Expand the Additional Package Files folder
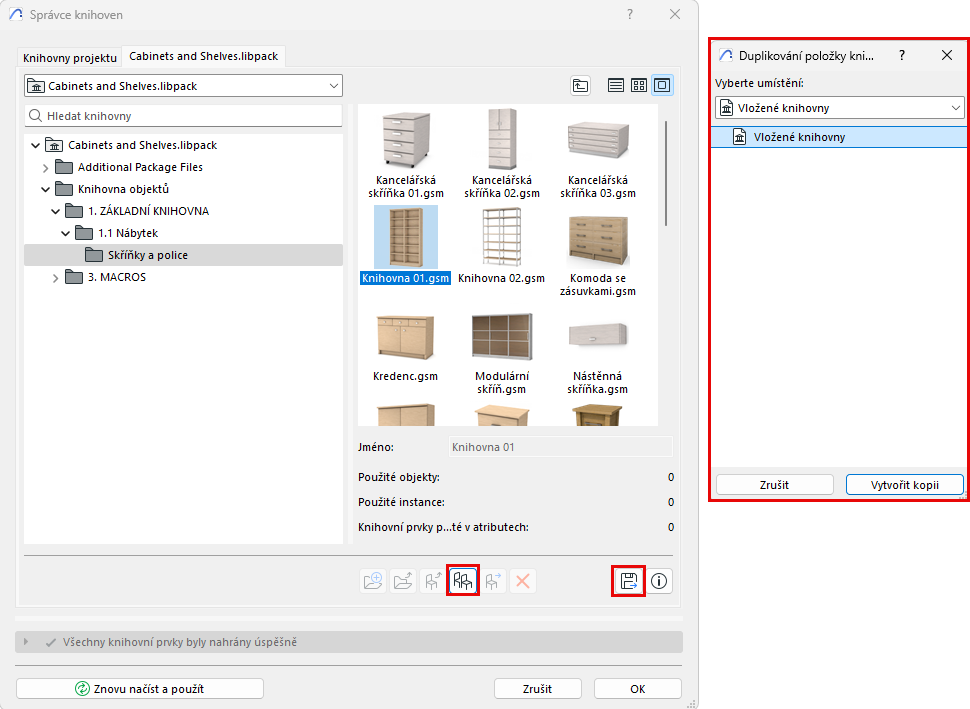This screenshot has width=970, height=709. click(x=45, y=168)
